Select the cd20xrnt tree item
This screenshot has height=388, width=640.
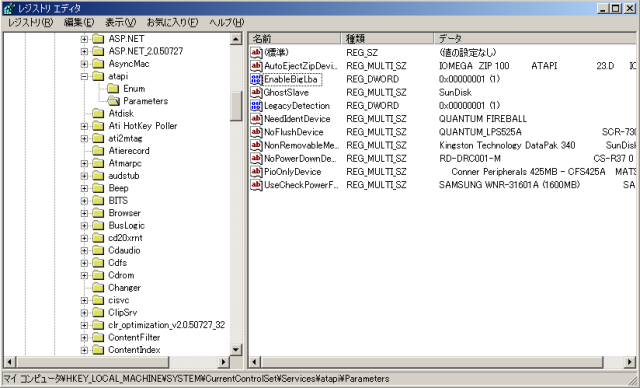125,238
